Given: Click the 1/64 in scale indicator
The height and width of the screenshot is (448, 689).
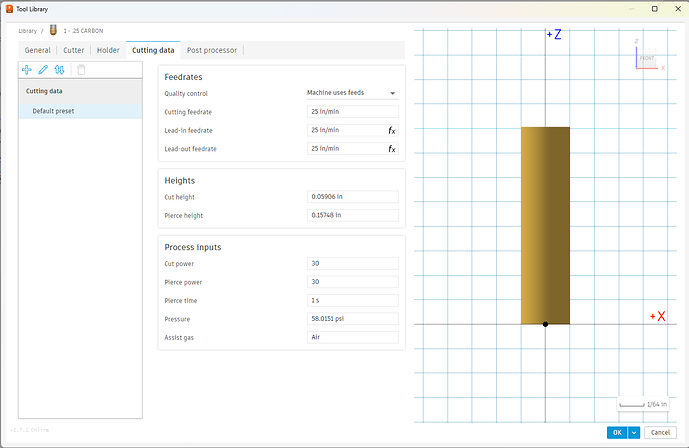Looking at the screenshot, I should click(643, 404).
